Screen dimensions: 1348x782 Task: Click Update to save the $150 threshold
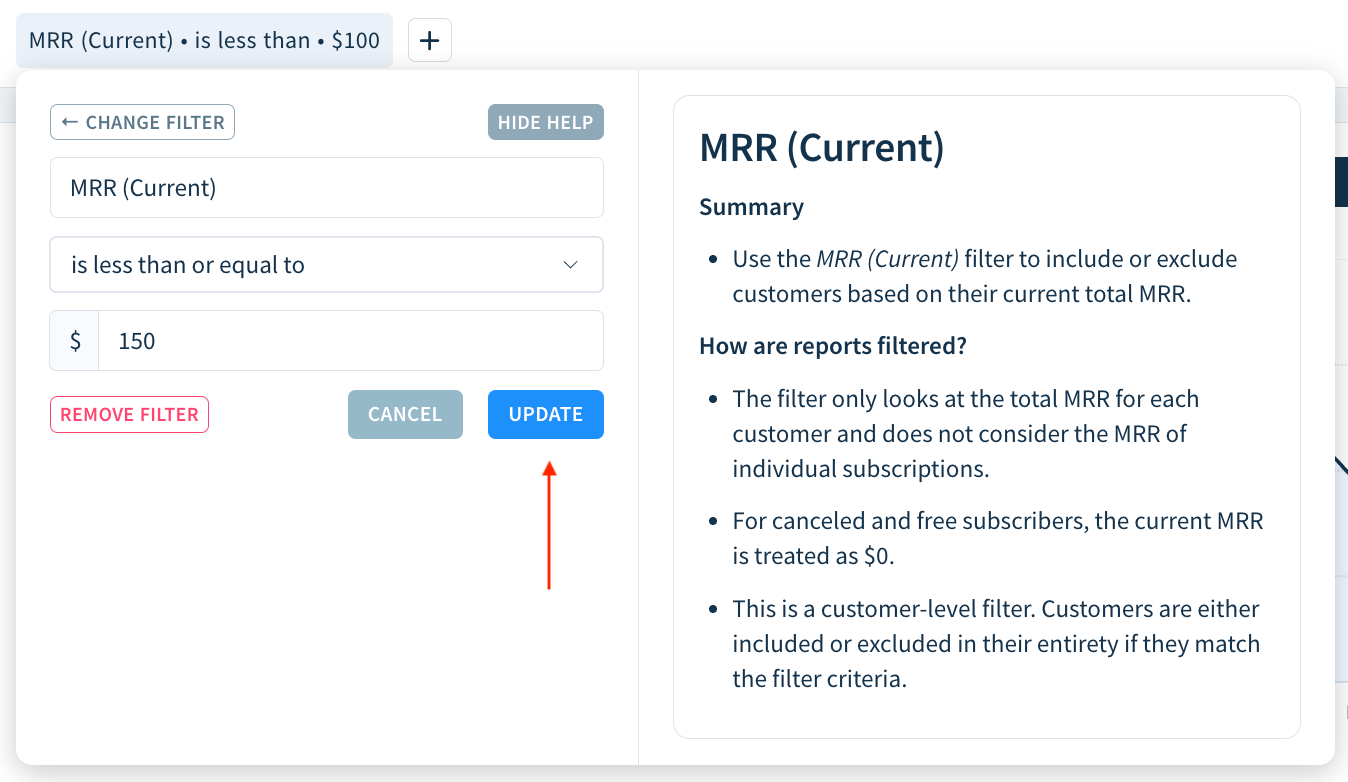click(x=545, y=413)
